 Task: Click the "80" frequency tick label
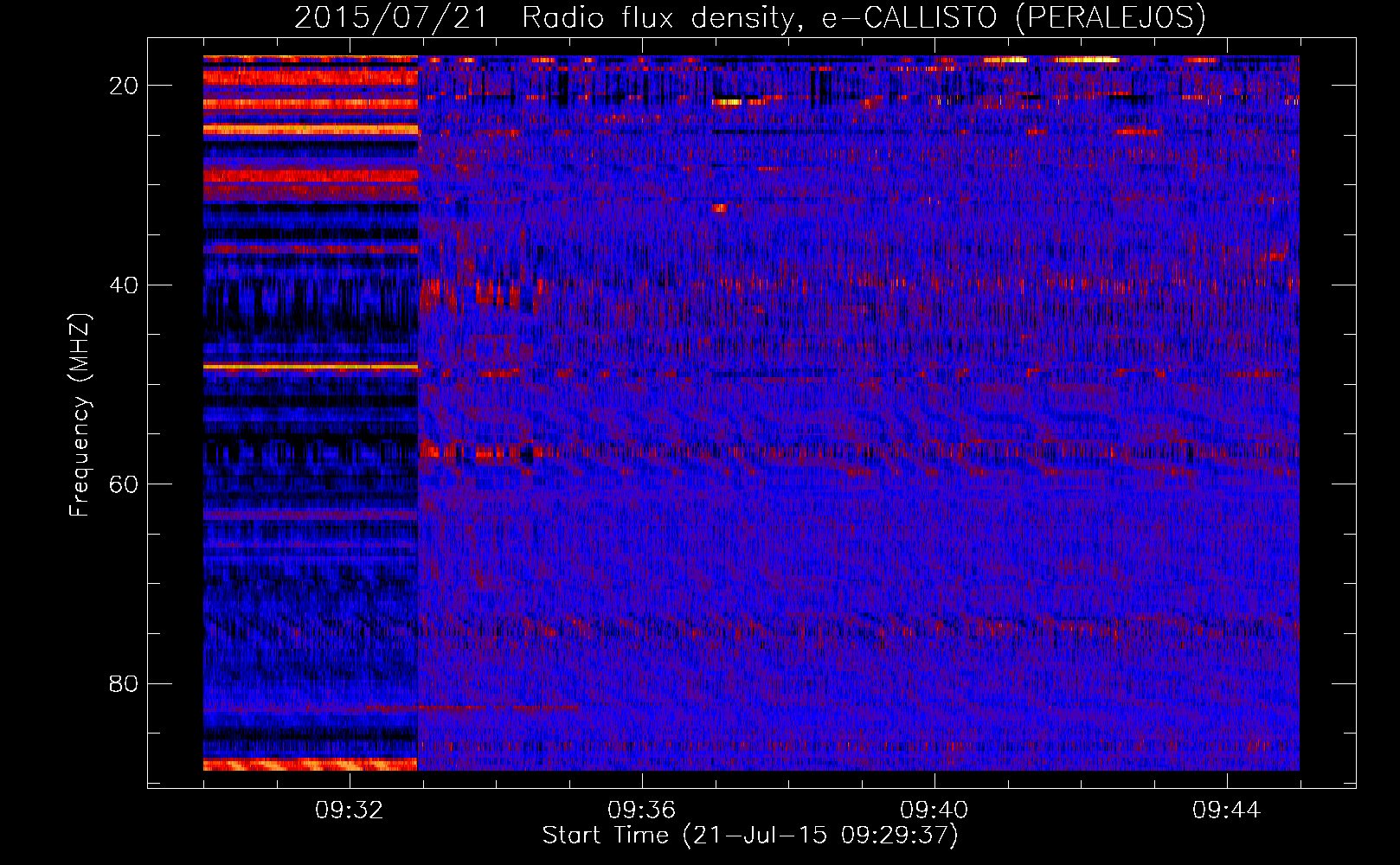coord(124,683)
